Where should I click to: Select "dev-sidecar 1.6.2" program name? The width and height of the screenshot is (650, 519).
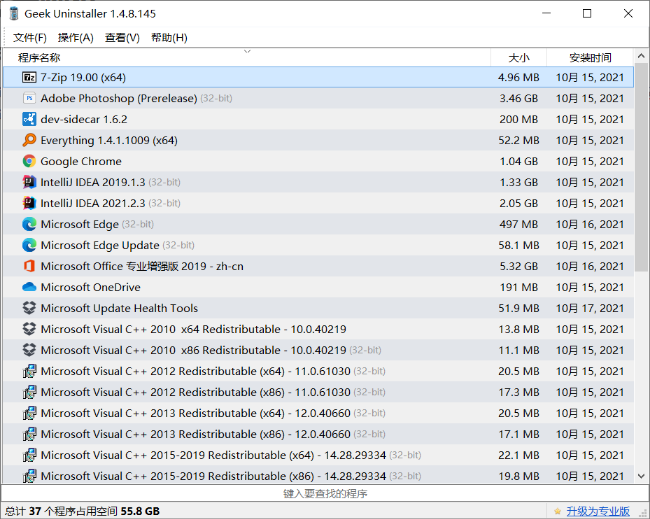84,119
